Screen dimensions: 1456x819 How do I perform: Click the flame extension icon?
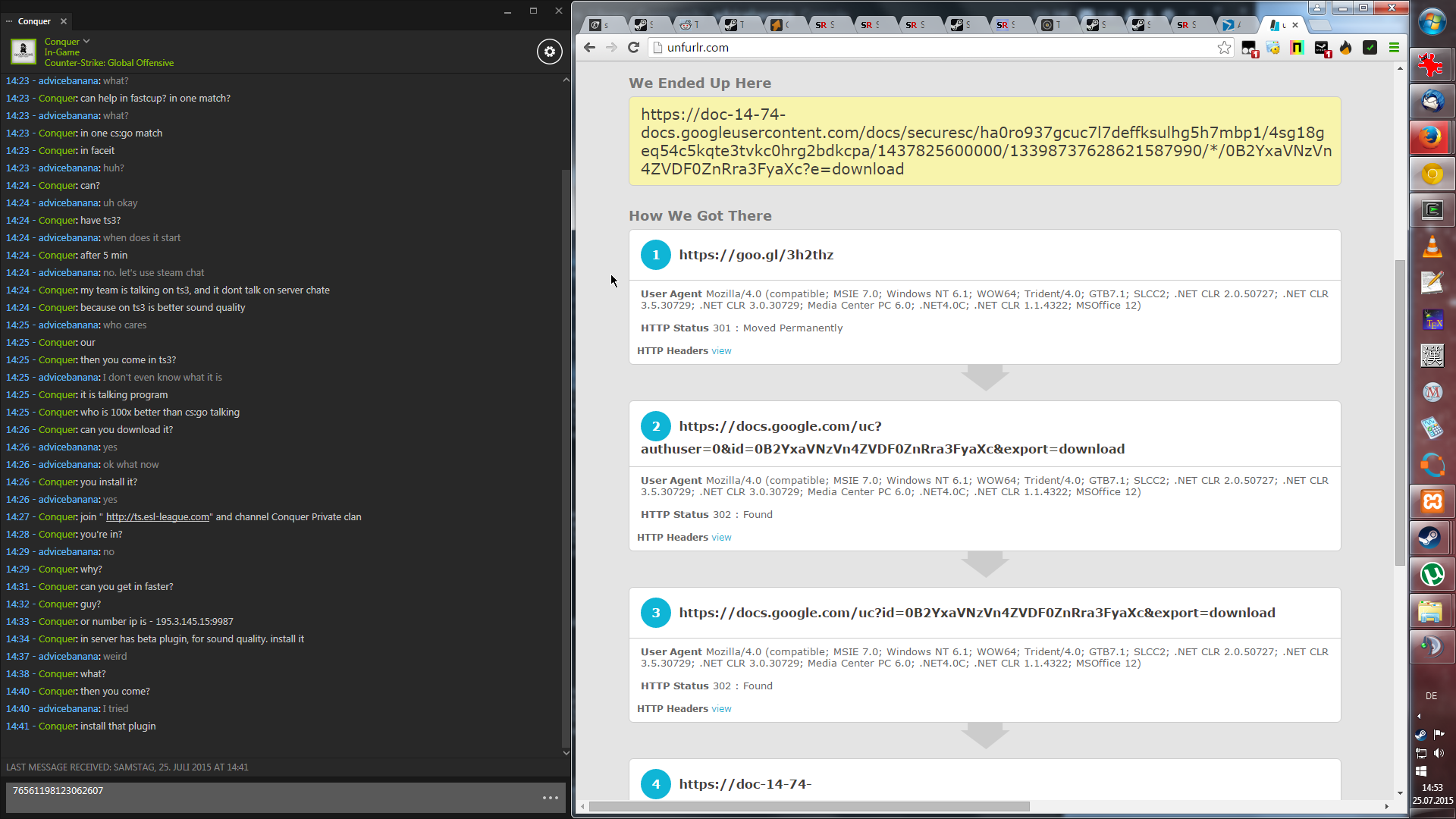point(1346,48)
